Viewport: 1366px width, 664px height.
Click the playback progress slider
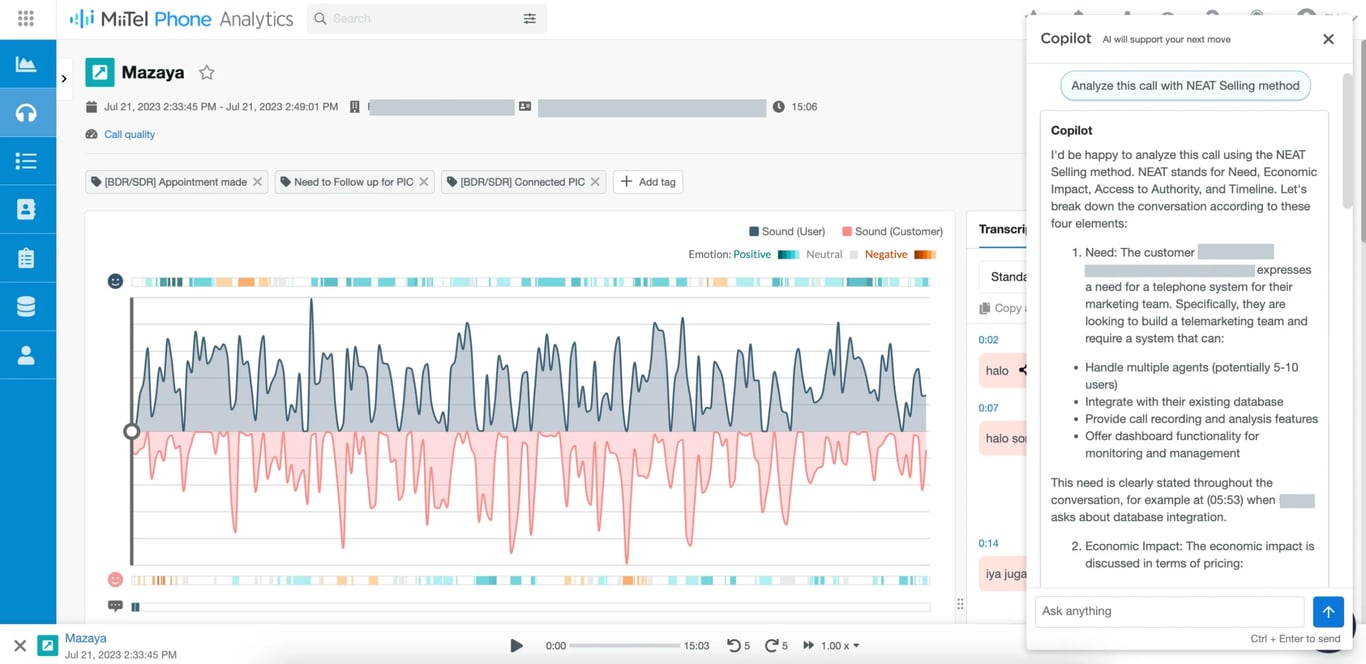point(628,645)
